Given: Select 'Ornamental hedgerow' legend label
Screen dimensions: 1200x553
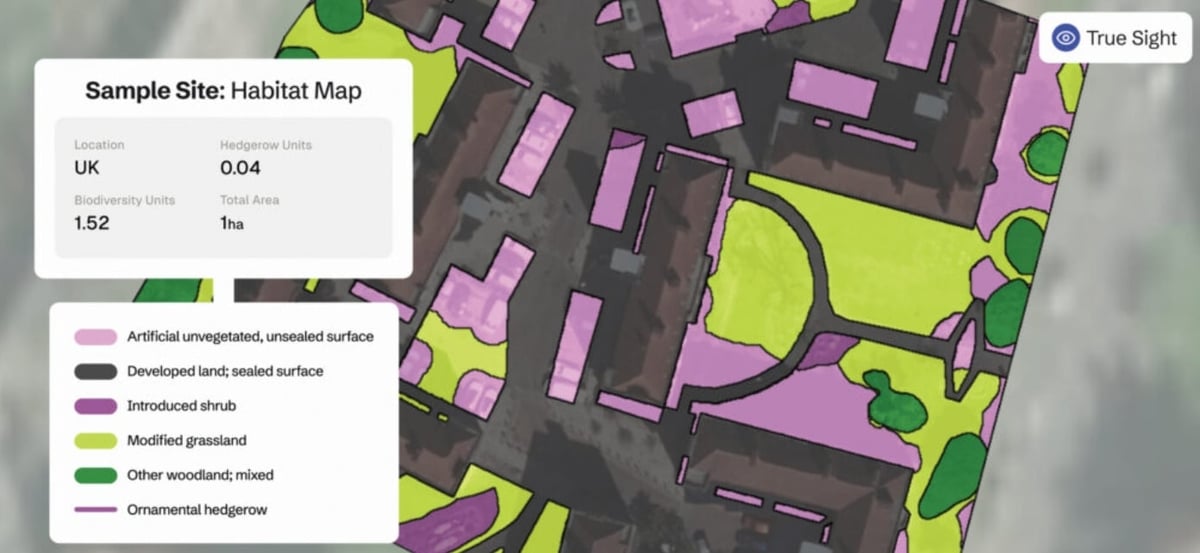Looking at the screenshot, I should [197, 510].
